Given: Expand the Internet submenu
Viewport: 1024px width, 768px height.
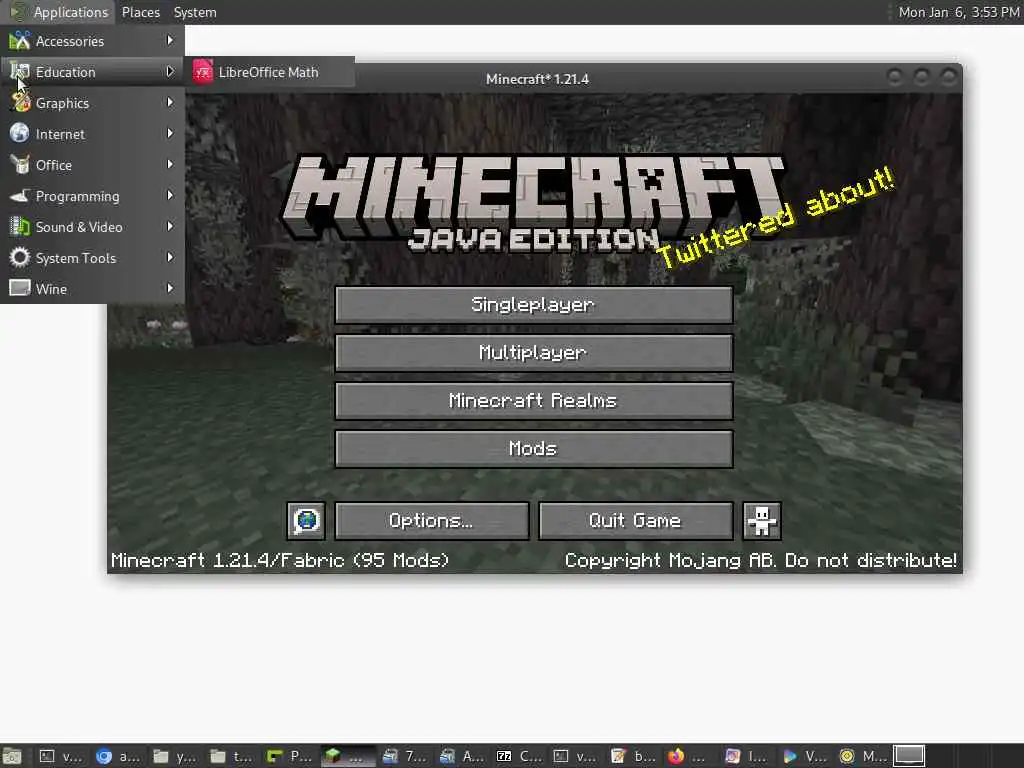Looking at the screenshot, I should click(92, 134).
